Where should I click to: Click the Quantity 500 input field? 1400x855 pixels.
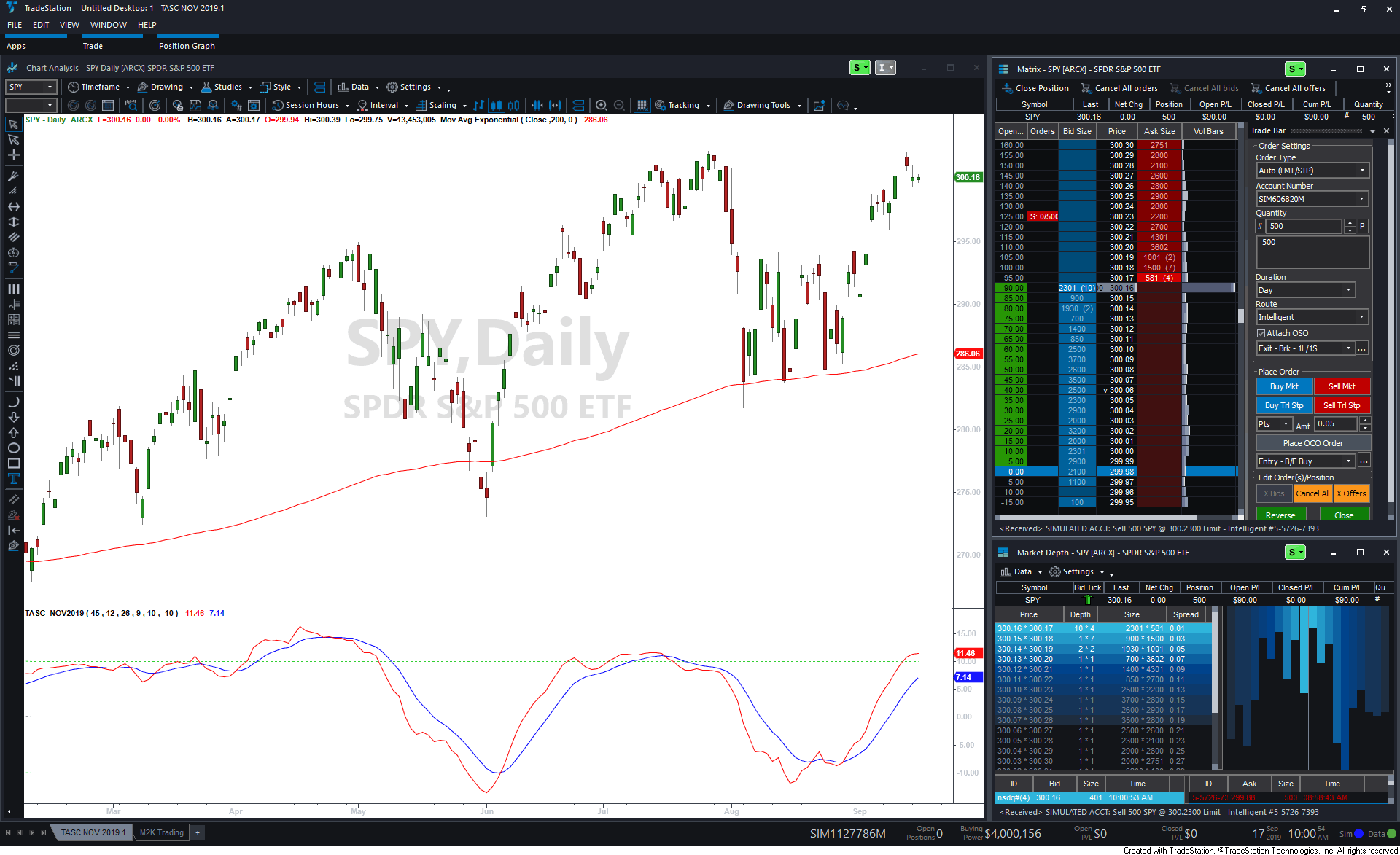1304,227
